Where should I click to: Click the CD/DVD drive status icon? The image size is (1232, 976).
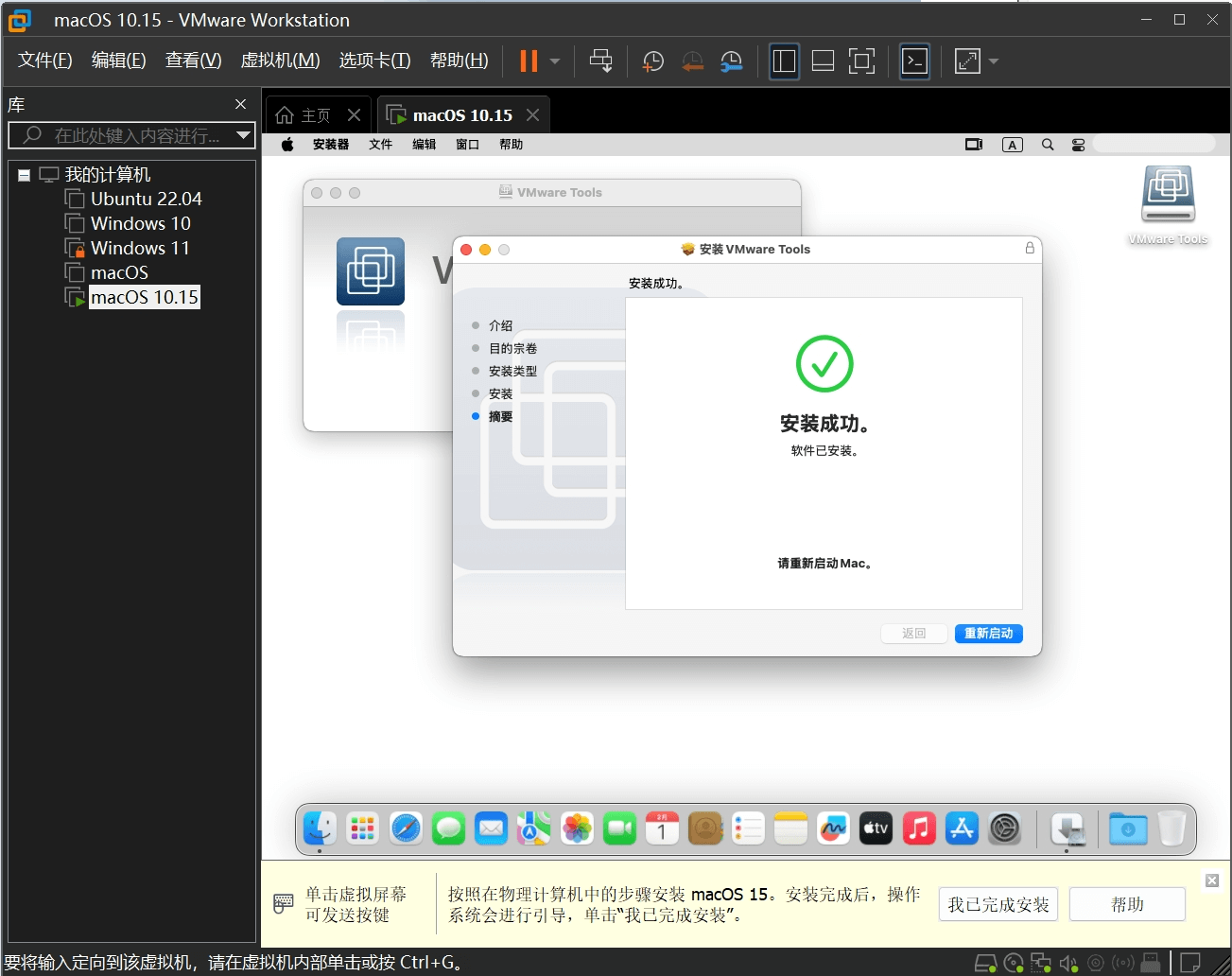pyautogui.click(x=1014, y=963)
